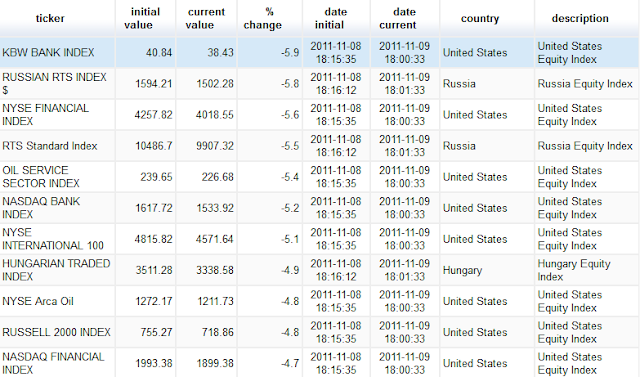Click the current value 38.43
Viewport: 640px width, 377px height.
click(x=220, y=53)
